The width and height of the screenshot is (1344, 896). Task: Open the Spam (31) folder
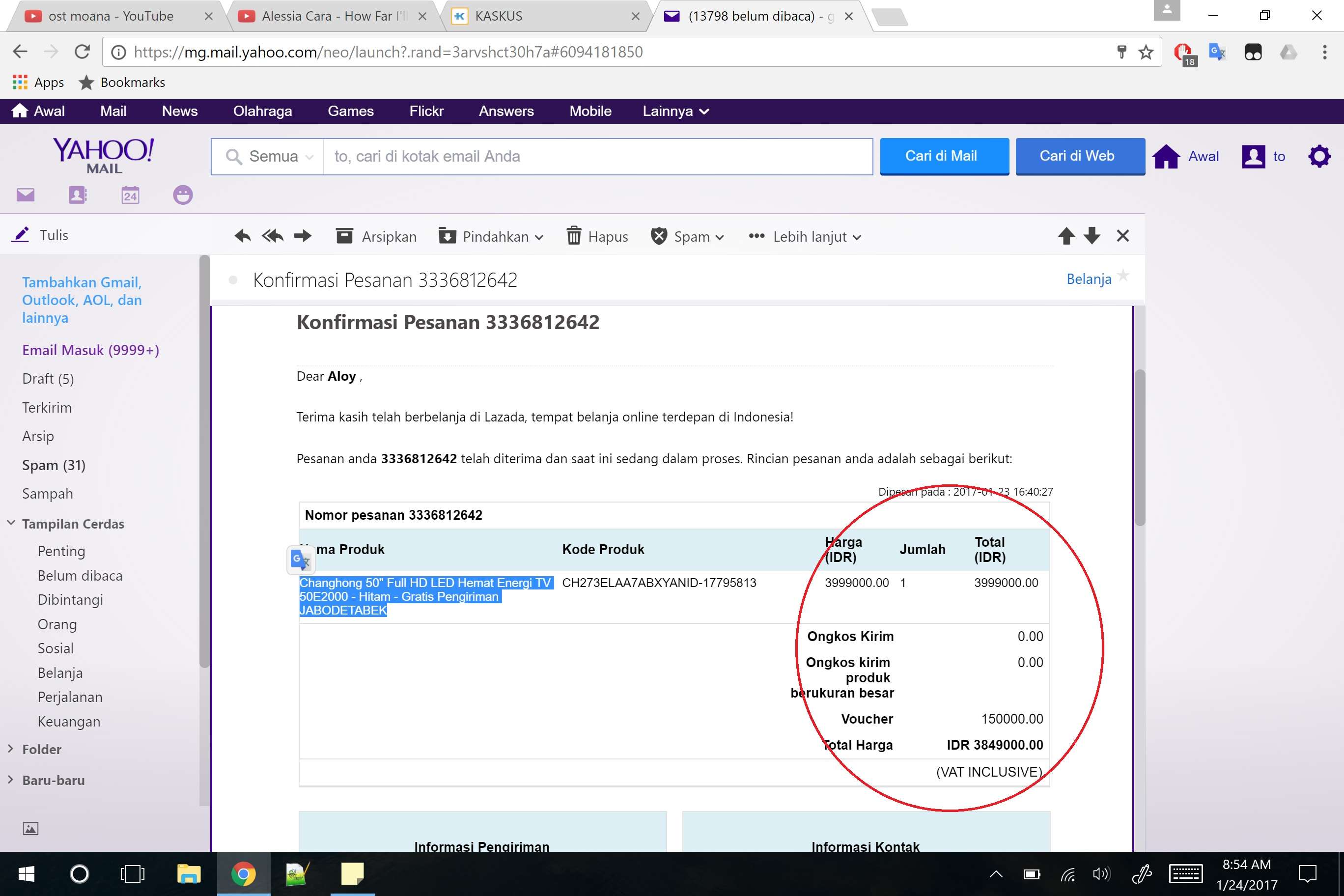click(x=54, y=465)
